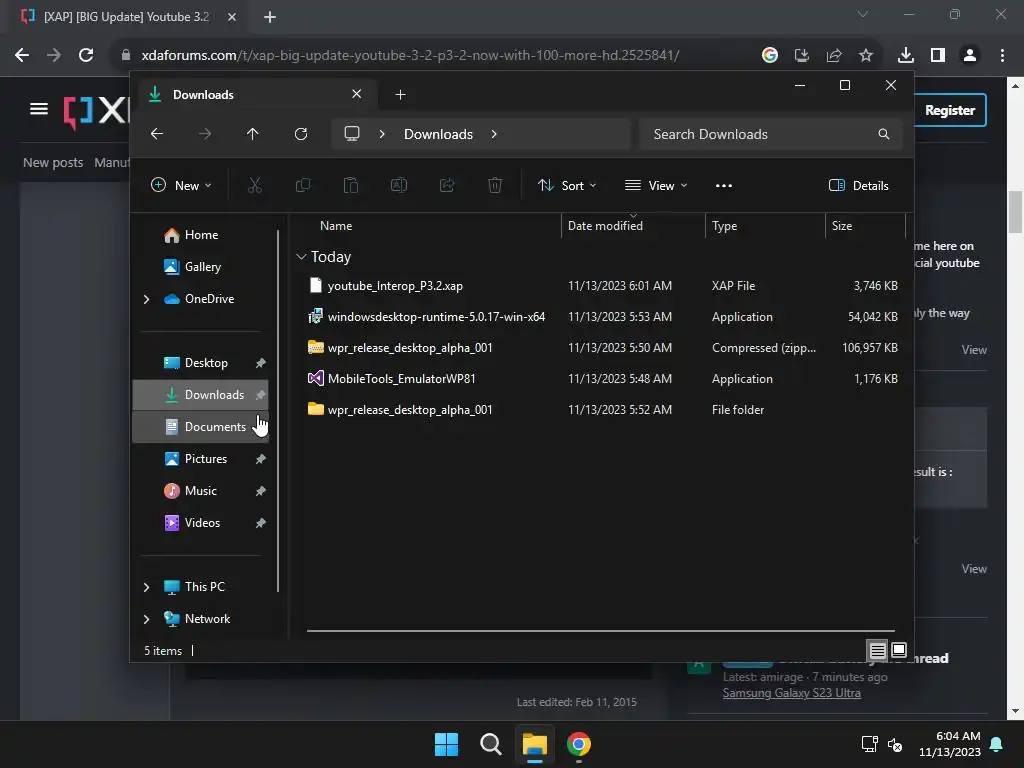
Task: Add a new File Explorer tab
Action: click(400, 95)
